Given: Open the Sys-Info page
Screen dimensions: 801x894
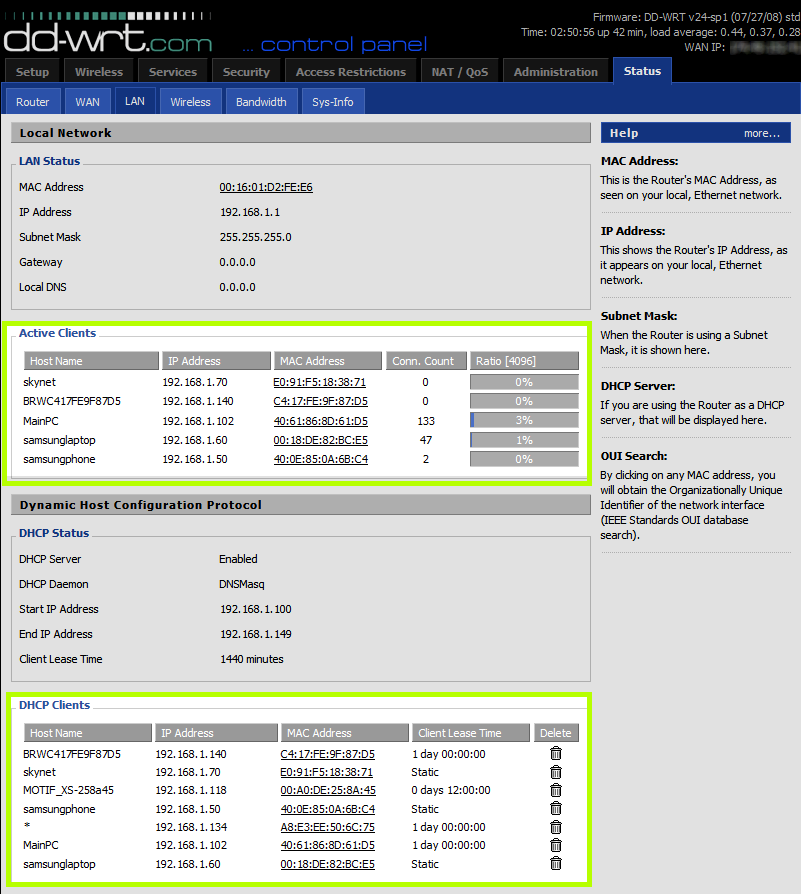Looking at the screenshot, I should tap(332, 100).
